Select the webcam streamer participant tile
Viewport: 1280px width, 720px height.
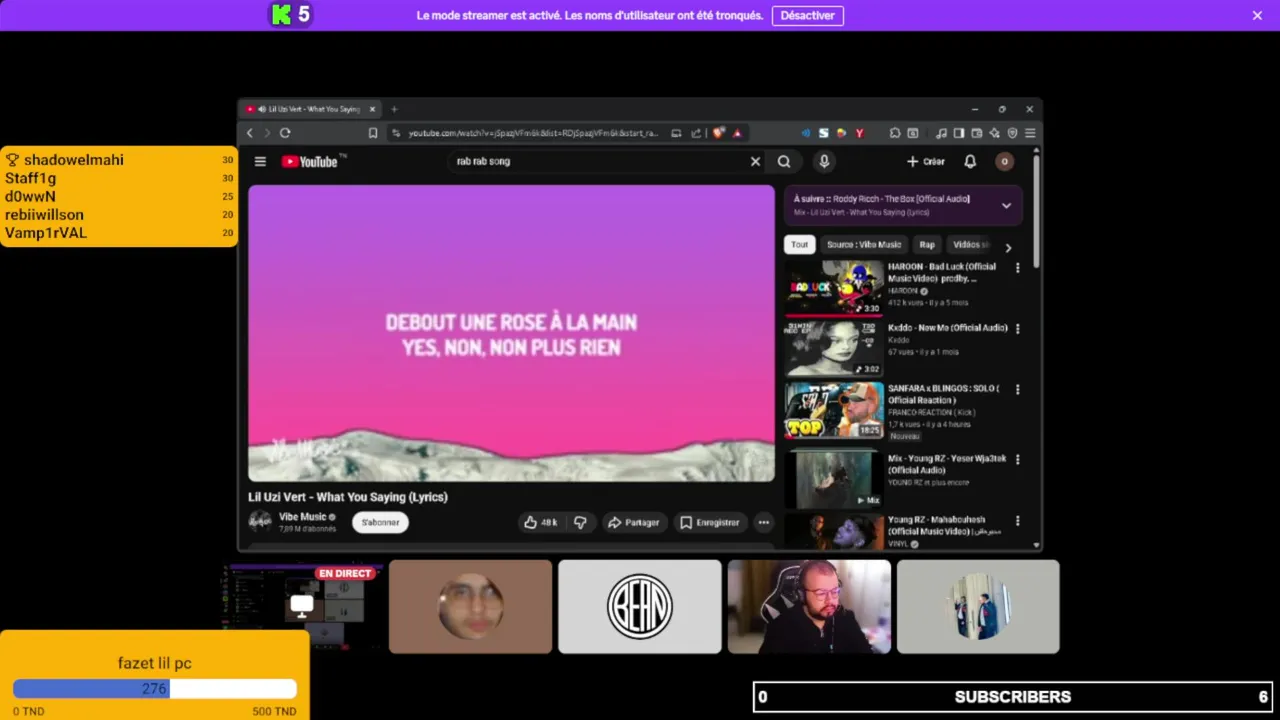809,607
